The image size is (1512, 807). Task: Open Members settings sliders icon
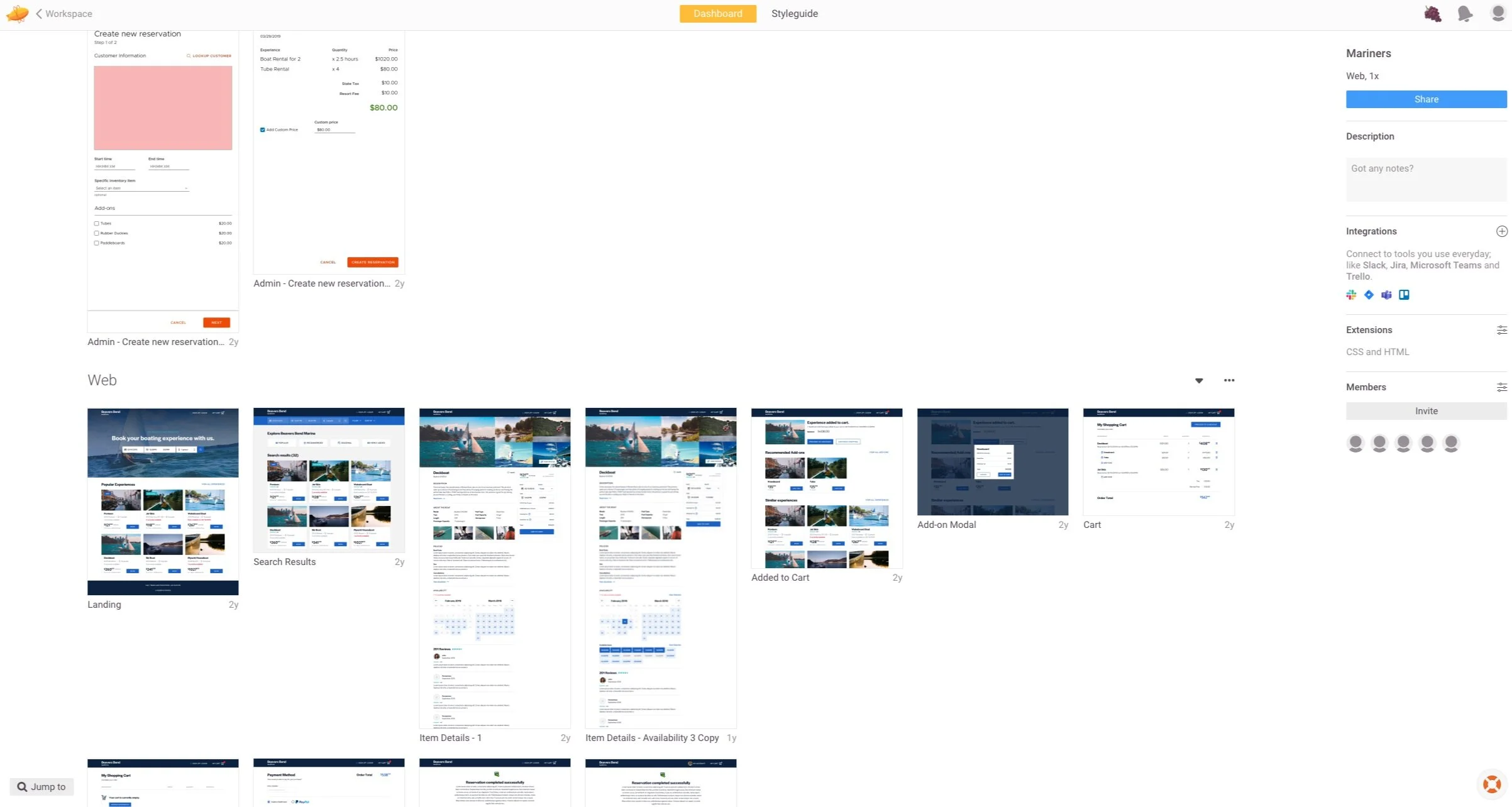coord(1501,387)
